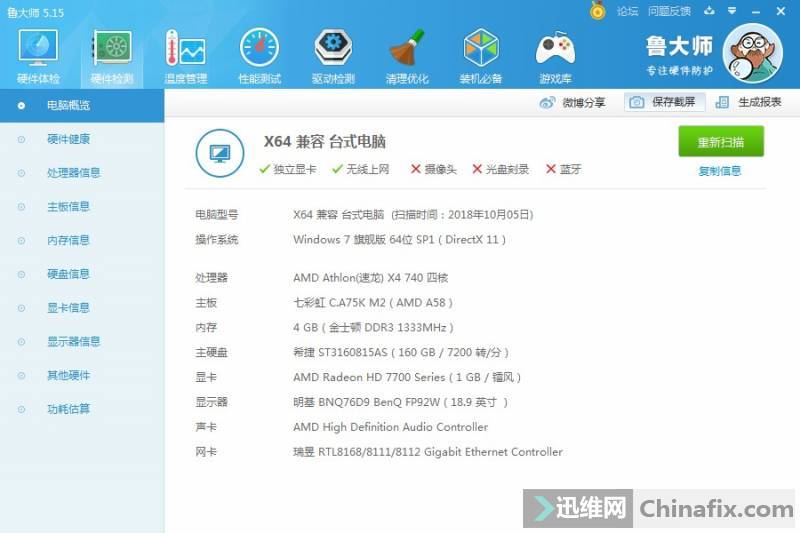The image size is (800, 533).
Task: Click the AMD Athlon X4 740 processor value
Action: [370, 278]
